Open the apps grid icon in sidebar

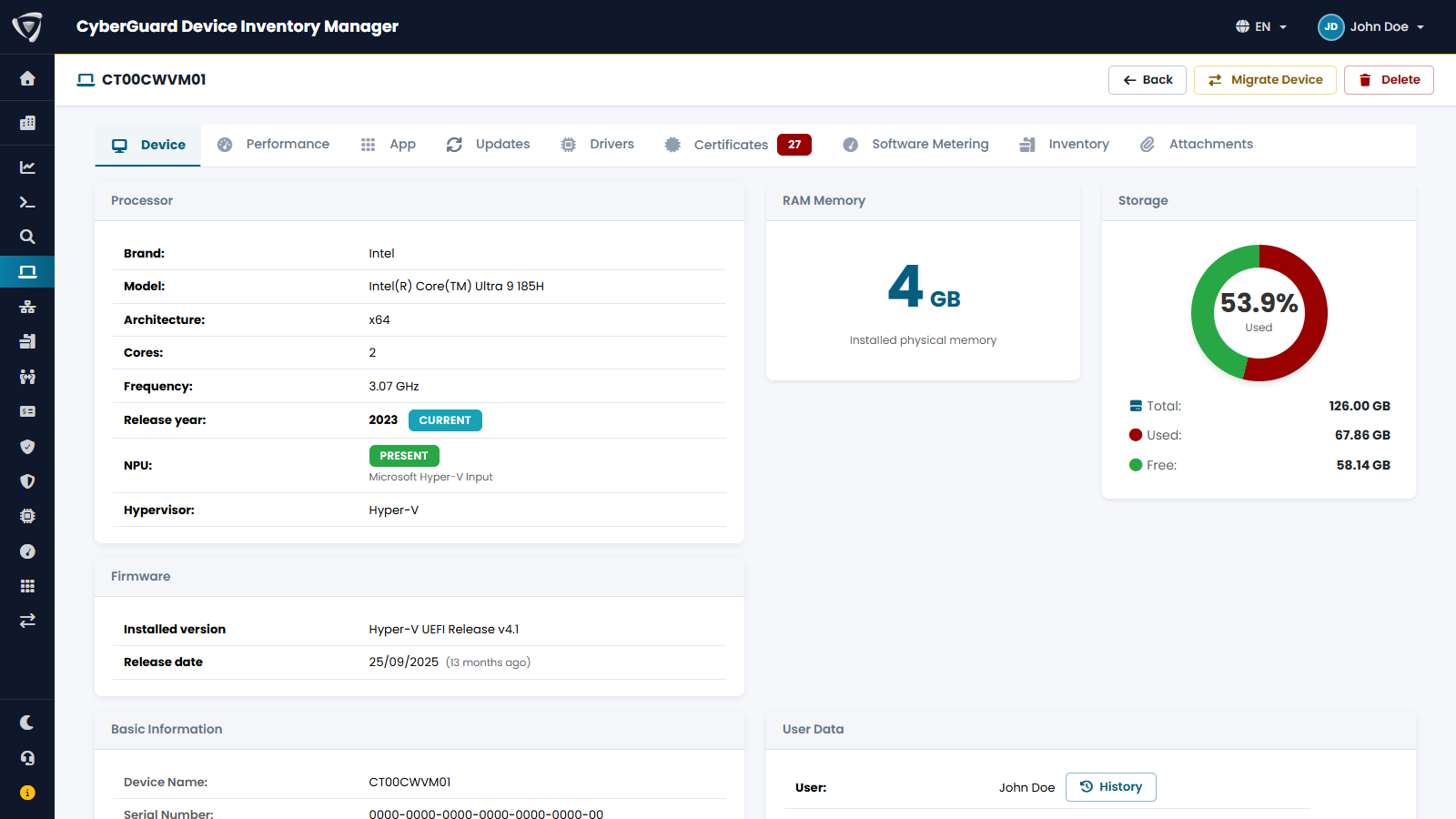27,586
